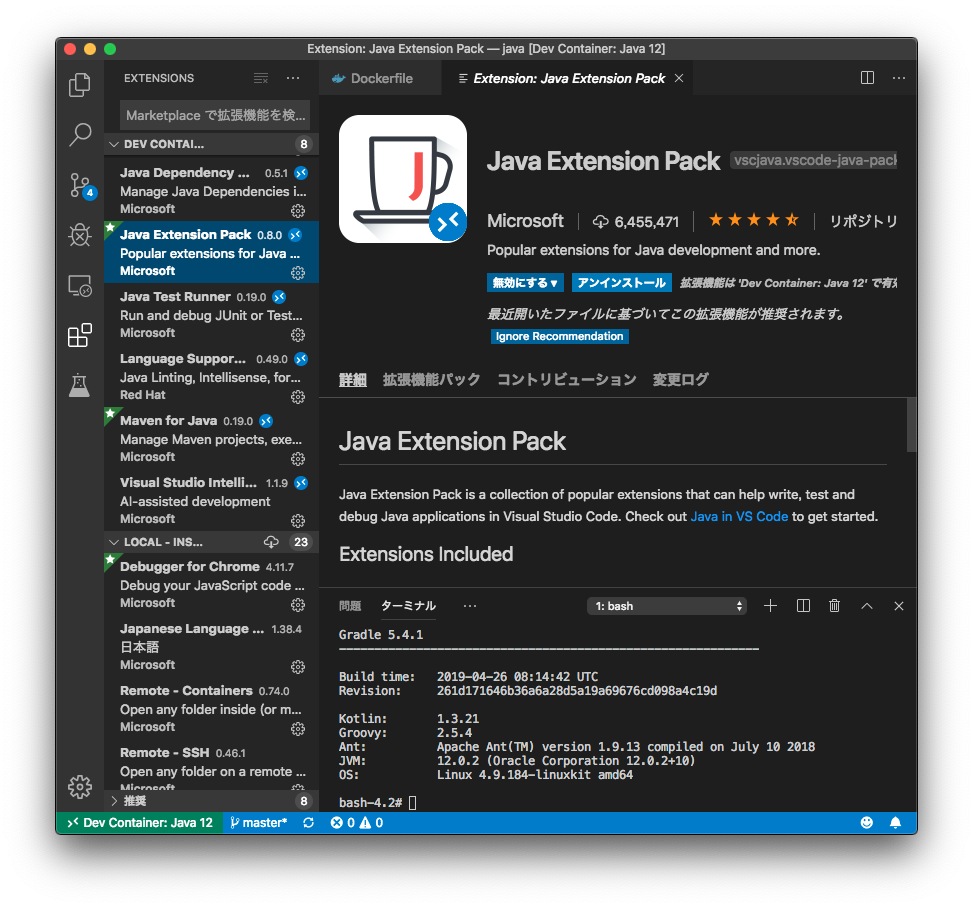Close the Java Extension Pack tab
973x908 pixels.
[679, 78]
